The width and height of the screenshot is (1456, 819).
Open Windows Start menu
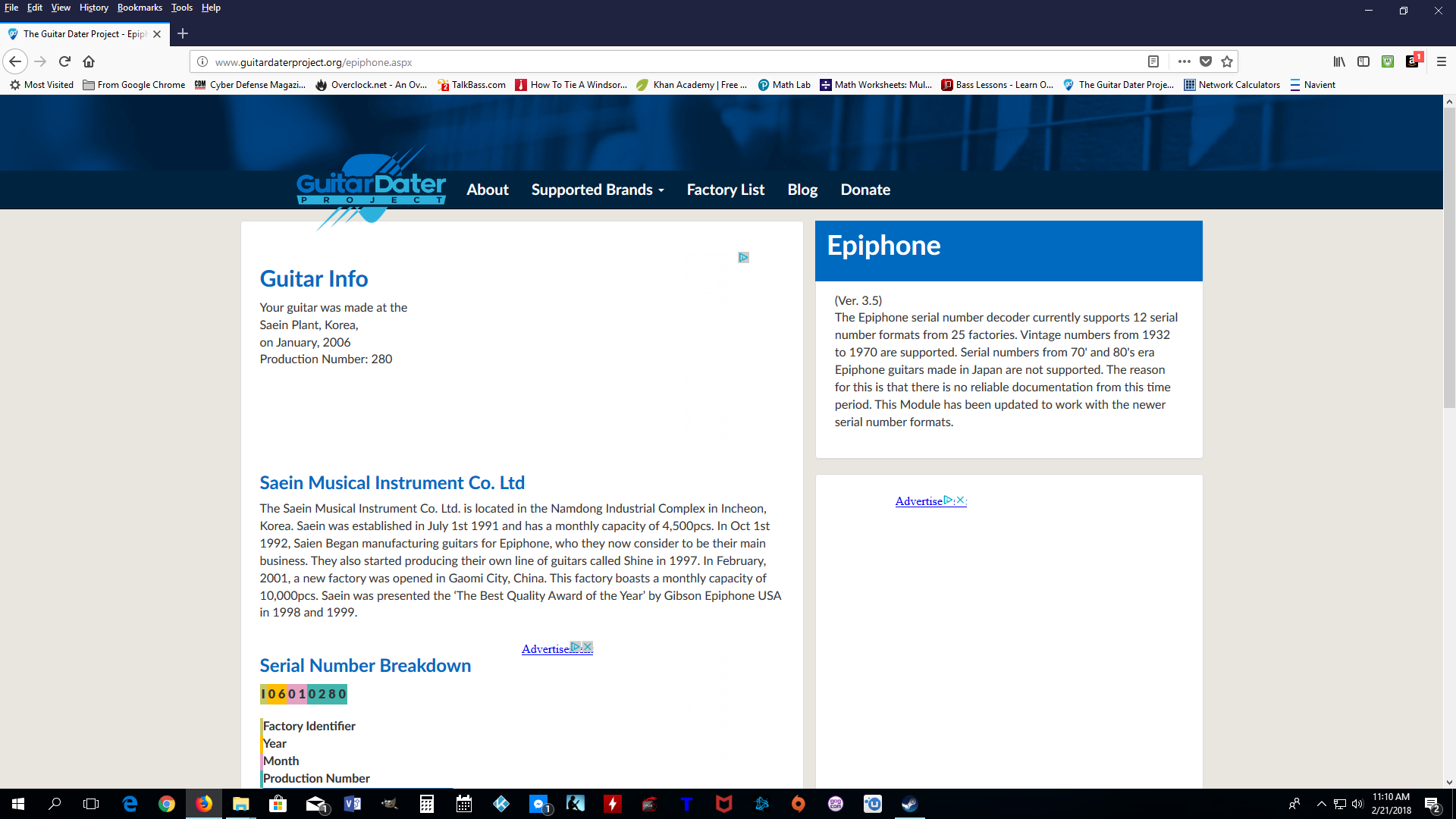[18, 804]
